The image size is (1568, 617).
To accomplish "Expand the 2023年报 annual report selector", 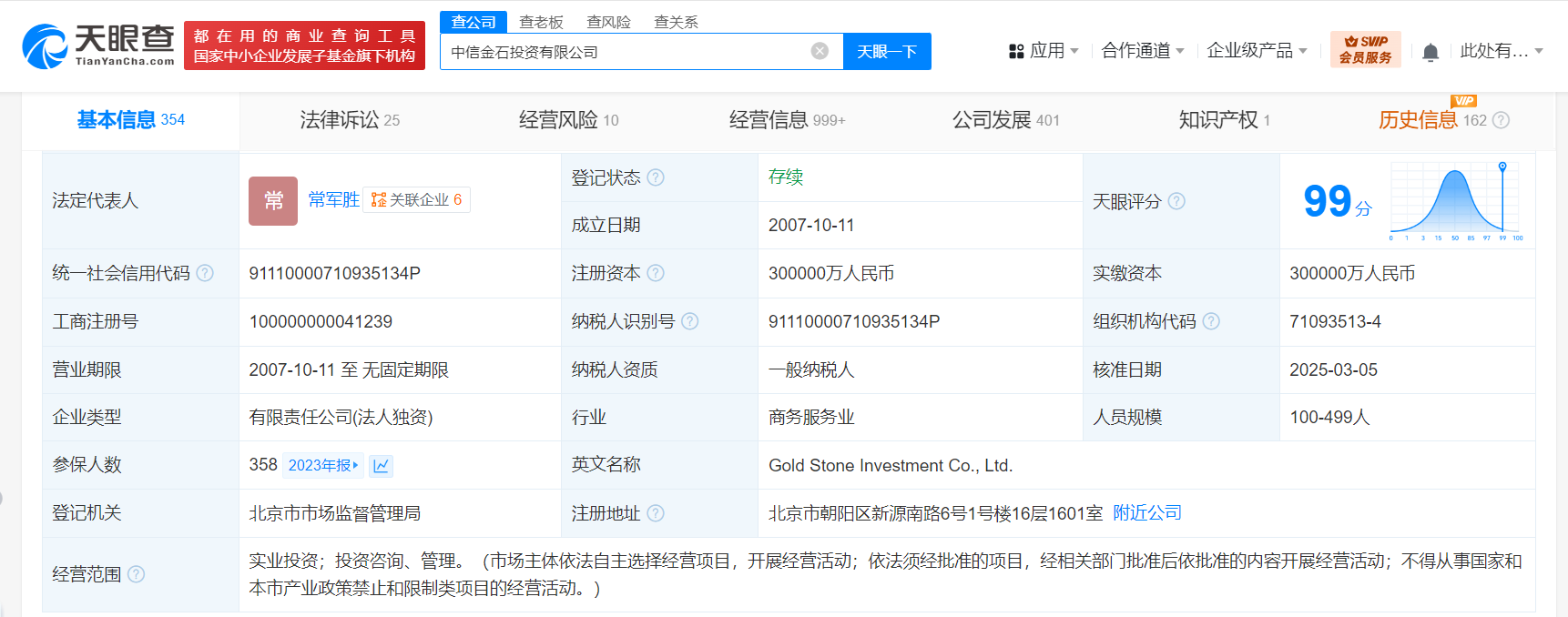I will (323, 466).
